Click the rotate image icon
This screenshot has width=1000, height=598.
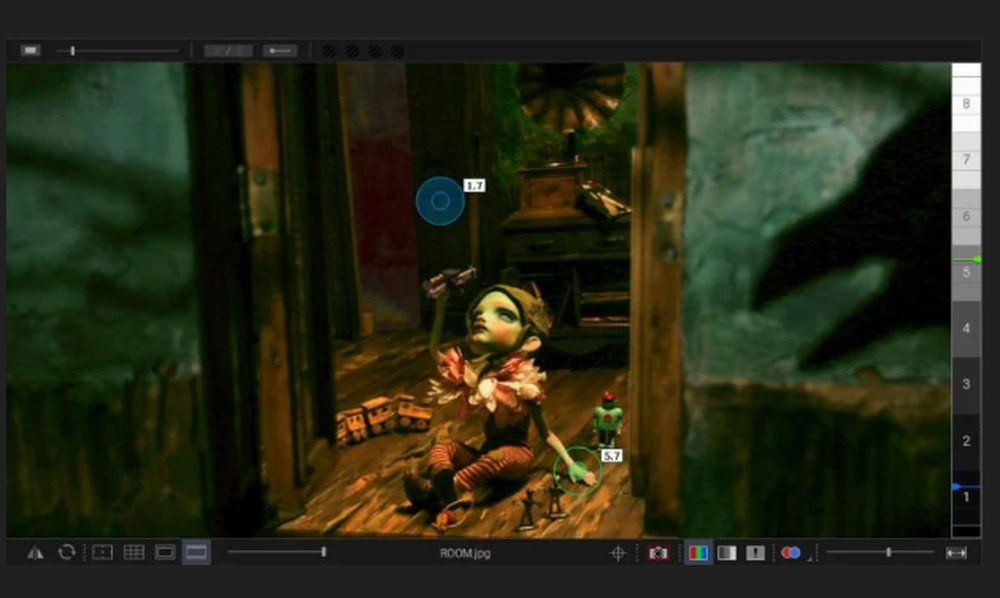click(67, 552)
